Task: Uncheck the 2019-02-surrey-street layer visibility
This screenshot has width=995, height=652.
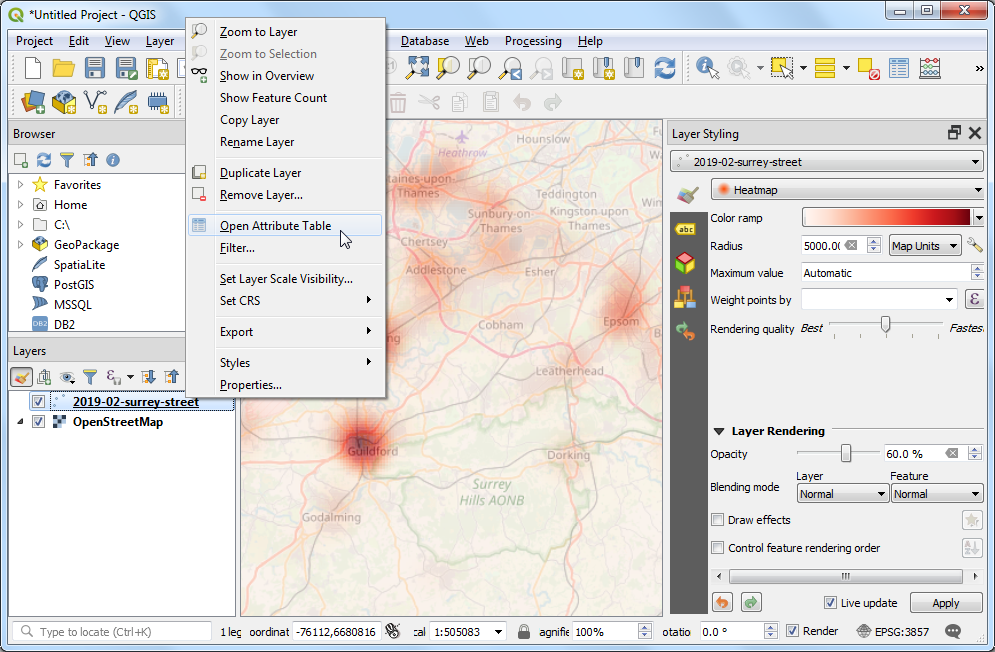Action: tap(38, 402)
